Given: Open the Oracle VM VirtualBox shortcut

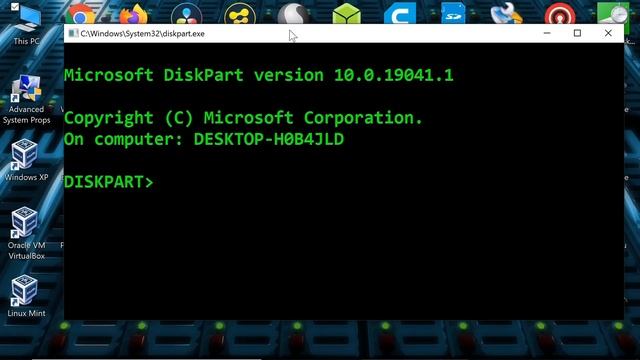Looking at the screenshot, I should click(26, 233).
